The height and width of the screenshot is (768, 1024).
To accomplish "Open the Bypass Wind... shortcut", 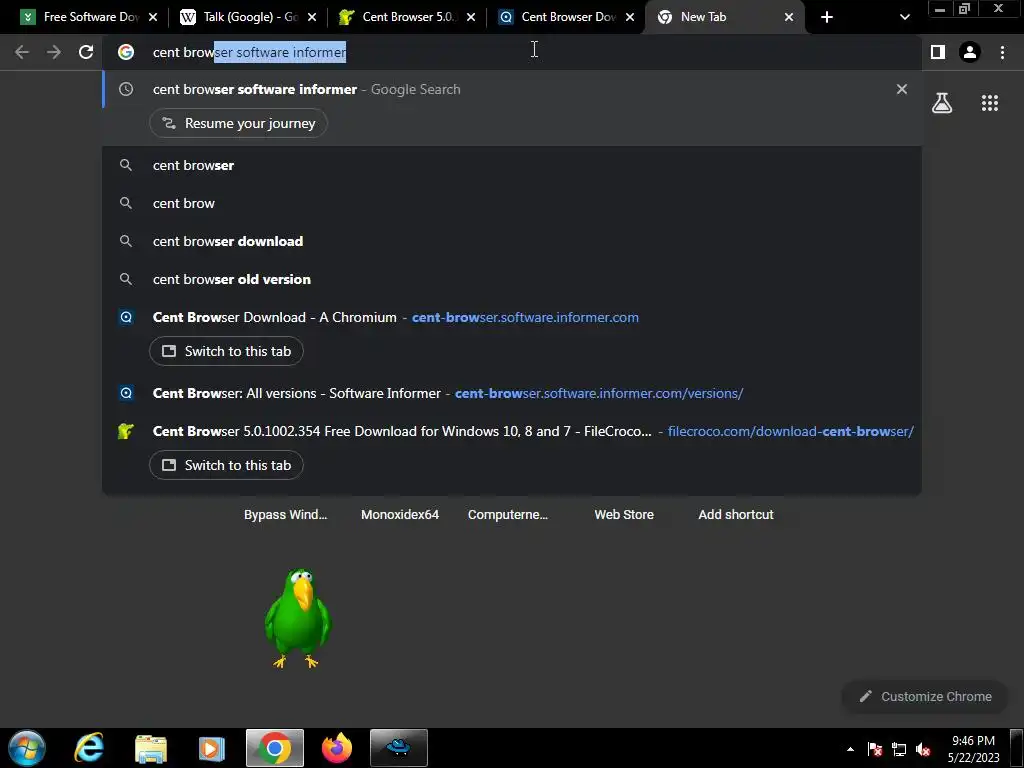I will [x=285, y=515].
